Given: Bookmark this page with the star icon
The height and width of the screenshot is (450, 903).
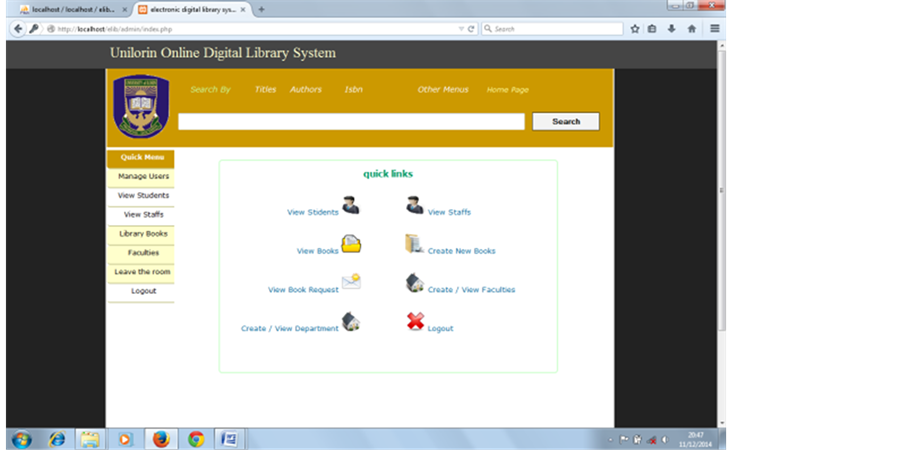Looking at the screenshot, I should tap(635, 29).
